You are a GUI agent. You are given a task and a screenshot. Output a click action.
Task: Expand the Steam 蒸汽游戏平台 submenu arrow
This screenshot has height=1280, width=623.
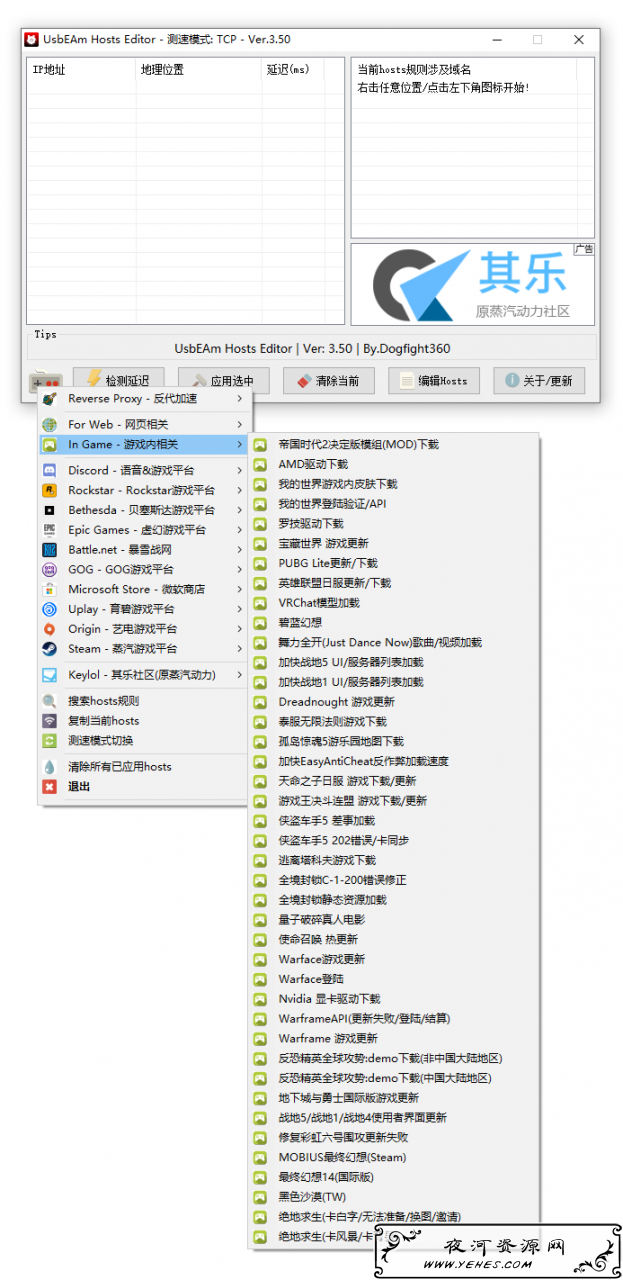click(x=240, y=649)
